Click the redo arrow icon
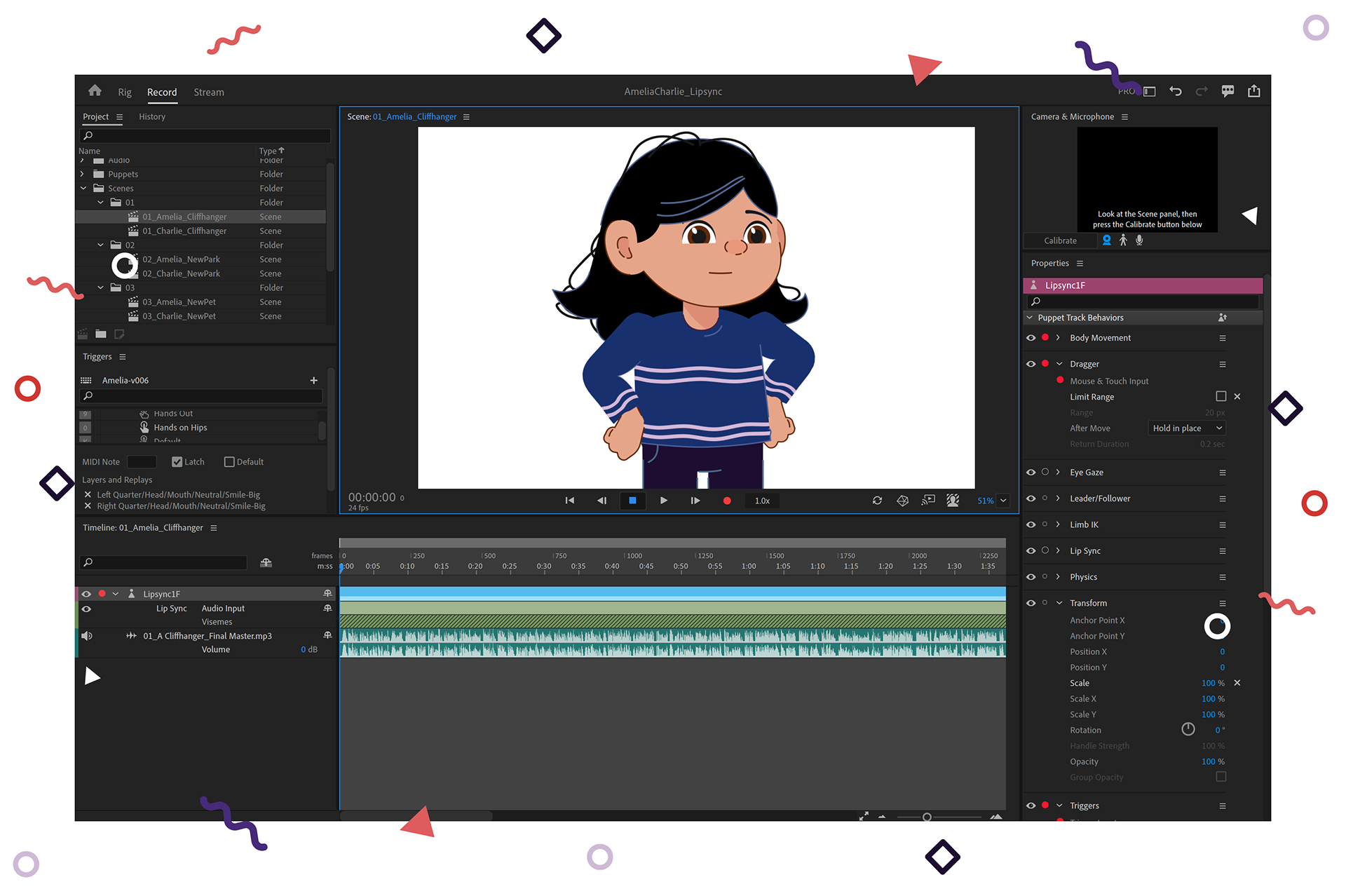Viewport: 1346px width, 896px height. click(x=1202, y=91)
